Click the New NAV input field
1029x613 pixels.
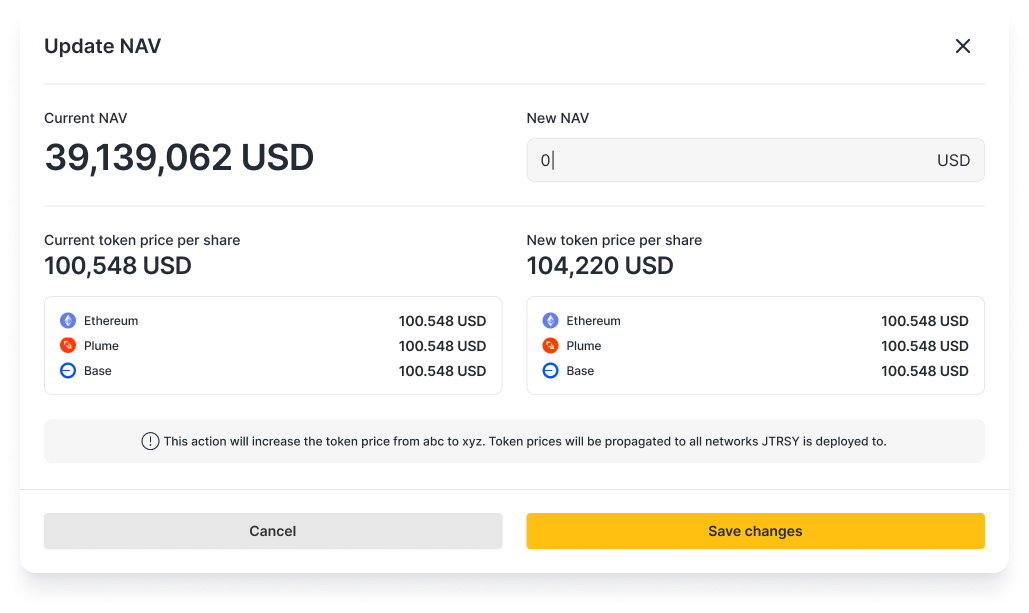pos(700,160)
